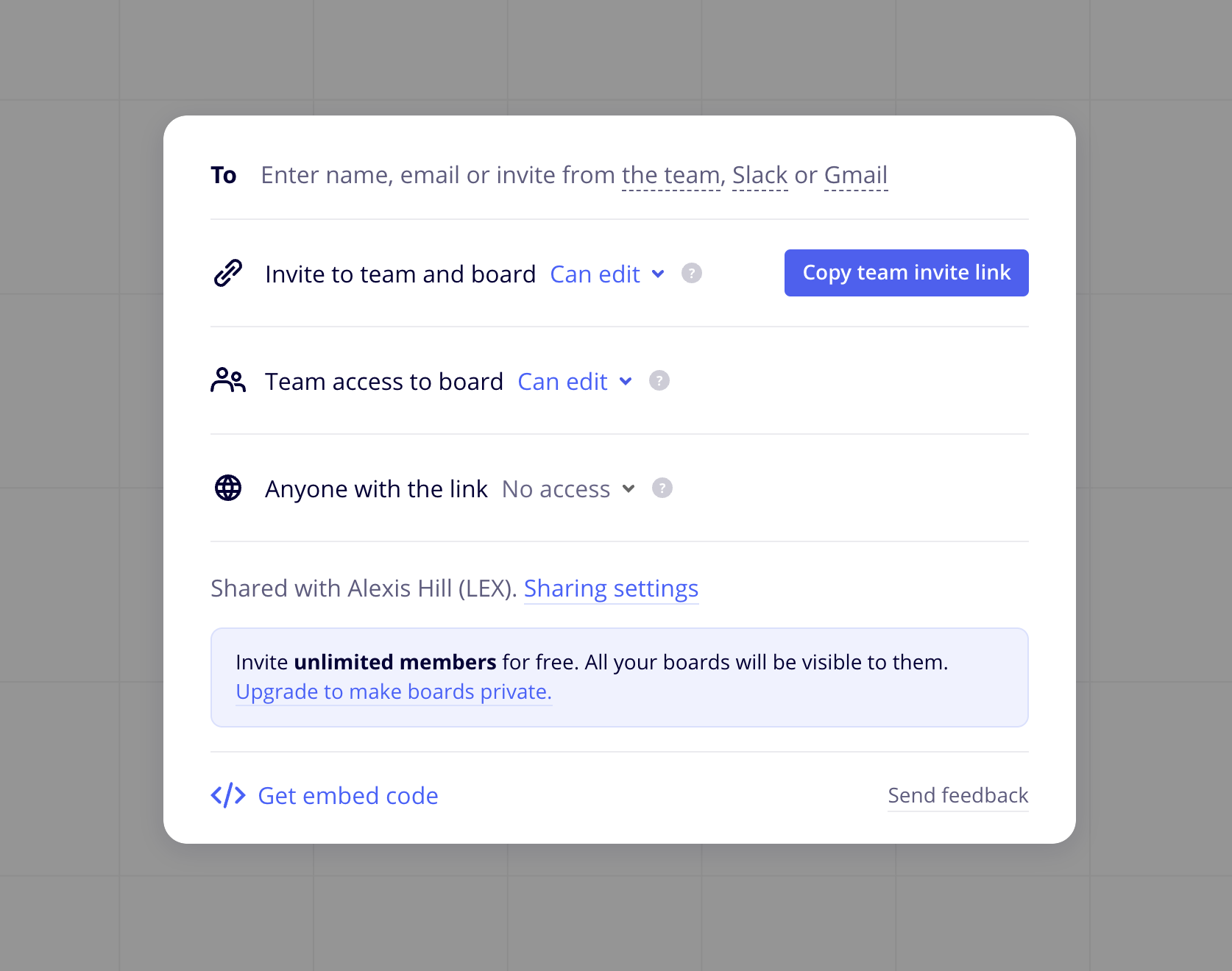
Task: Choose invite from the team option
Action: pyautogui.click(x=670, y=175)
